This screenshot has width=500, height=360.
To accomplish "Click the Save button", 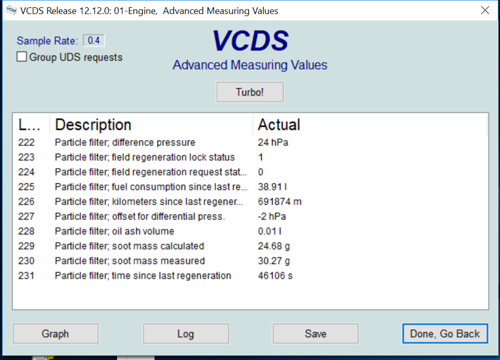I will point(316,333).
